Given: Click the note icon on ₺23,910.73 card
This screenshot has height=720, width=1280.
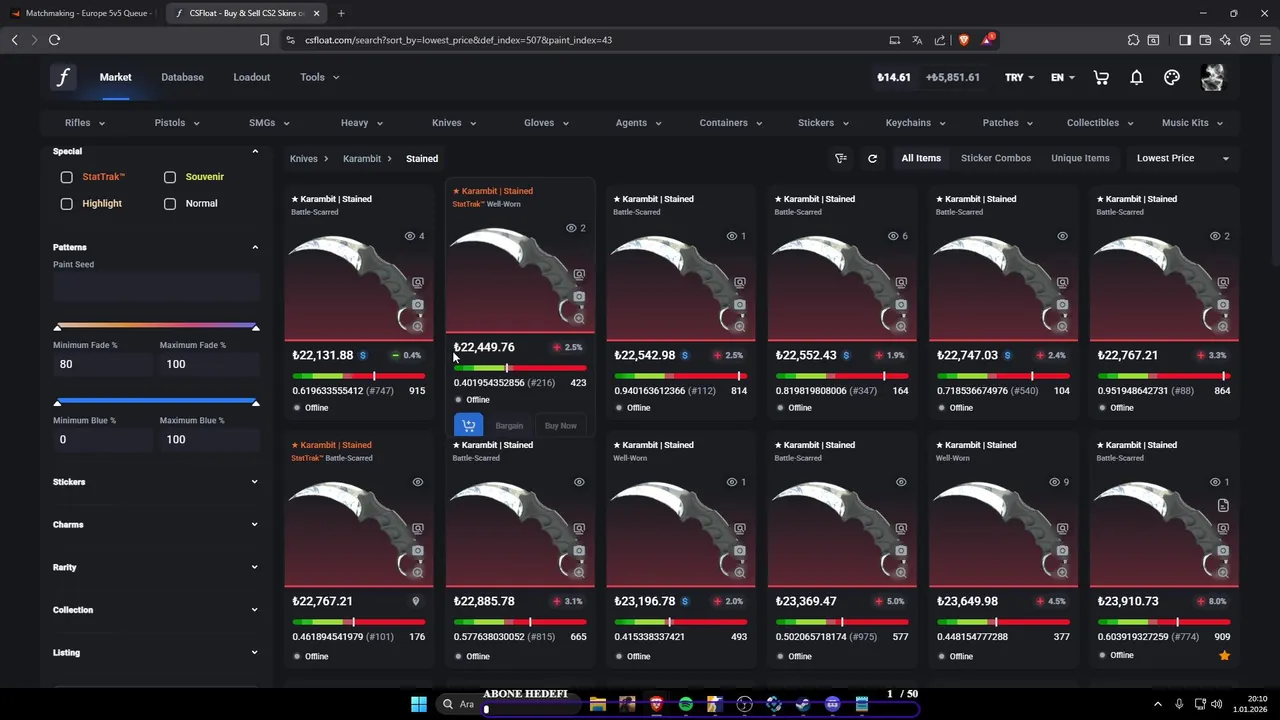Looking at the screenshot, I should point(1223,506).
